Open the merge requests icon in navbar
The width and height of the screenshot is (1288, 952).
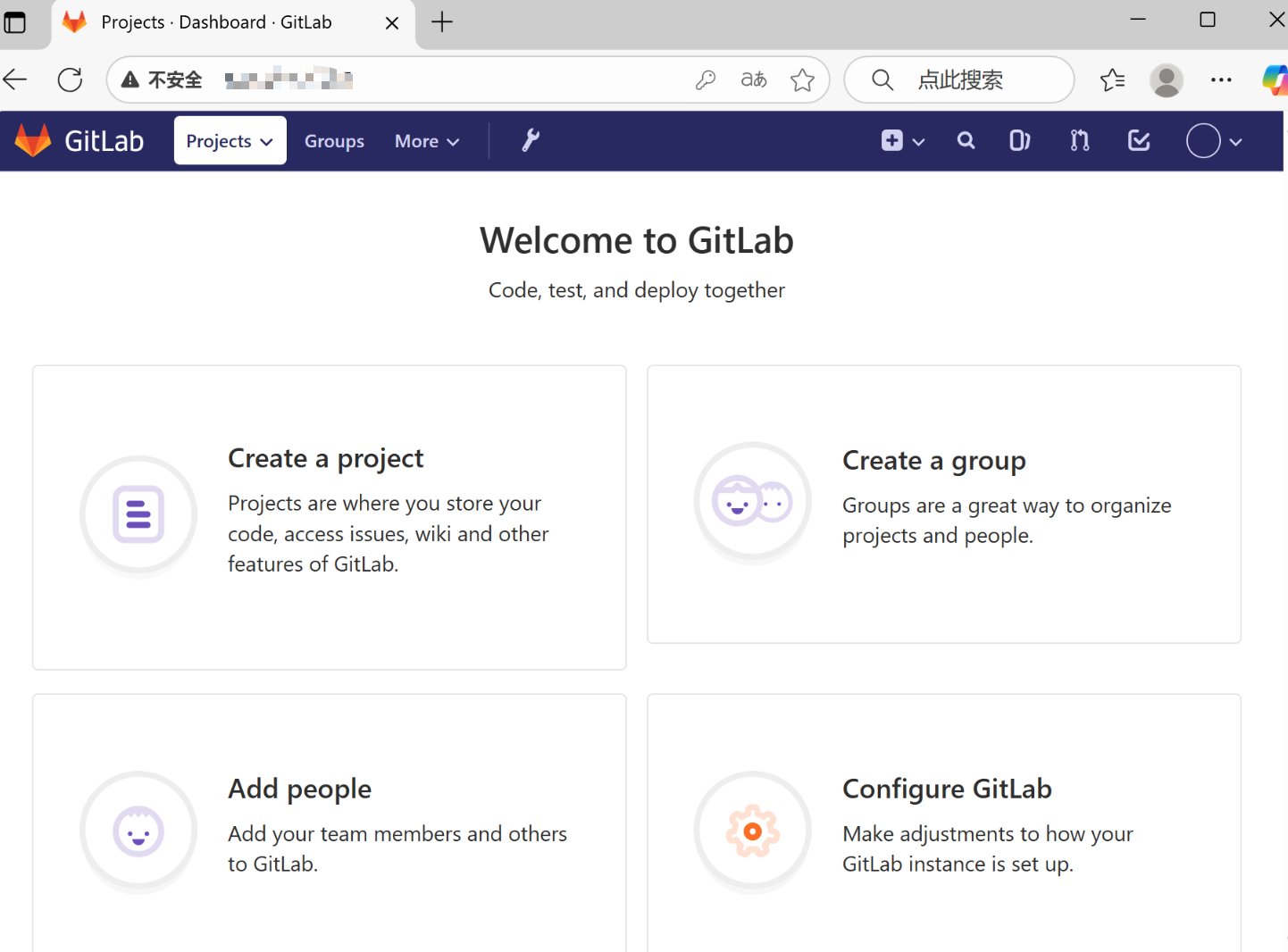point(1079,140)
